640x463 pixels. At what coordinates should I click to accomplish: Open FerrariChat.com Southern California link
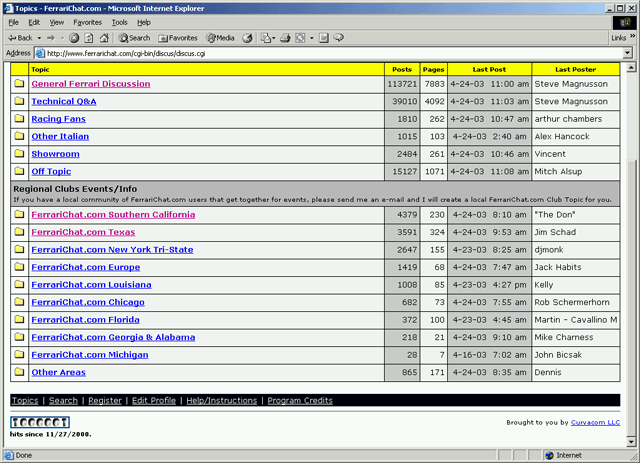coord(113,214)
